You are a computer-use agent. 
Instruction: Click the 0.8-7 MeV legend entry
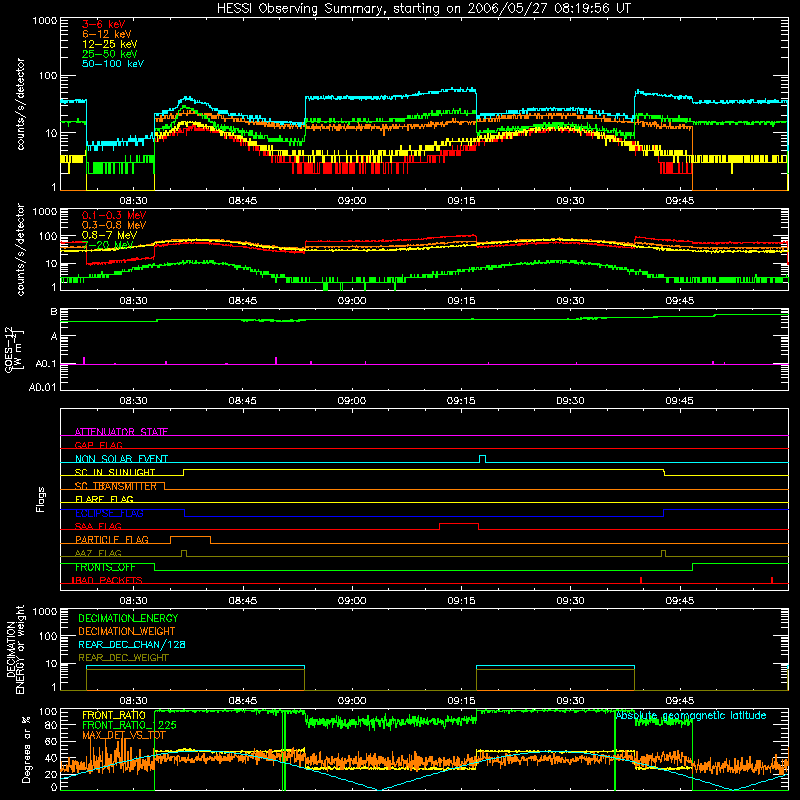[109, 235]
